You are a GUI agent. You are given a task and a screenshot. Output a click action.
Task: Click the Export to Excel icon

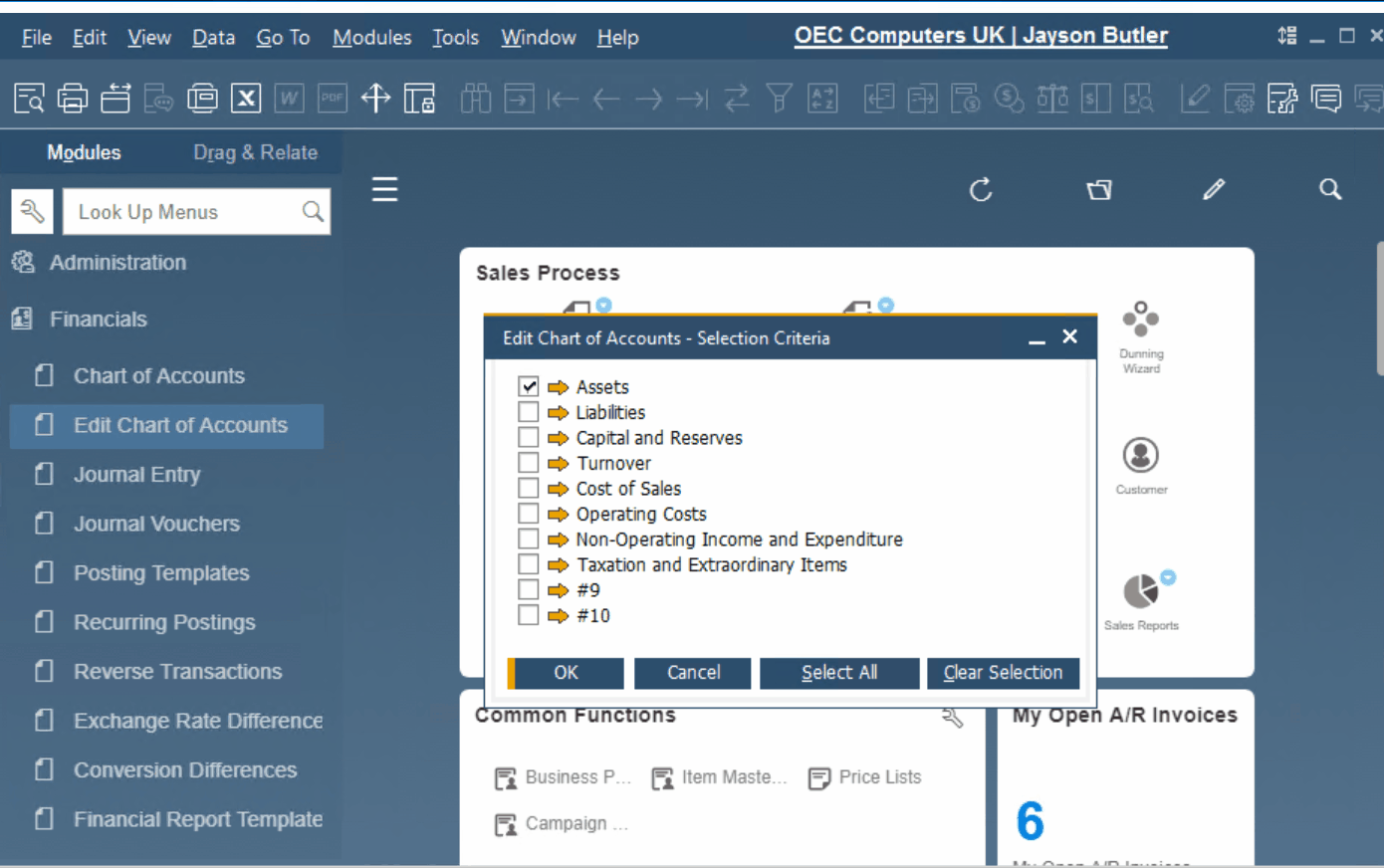[246, 99]
